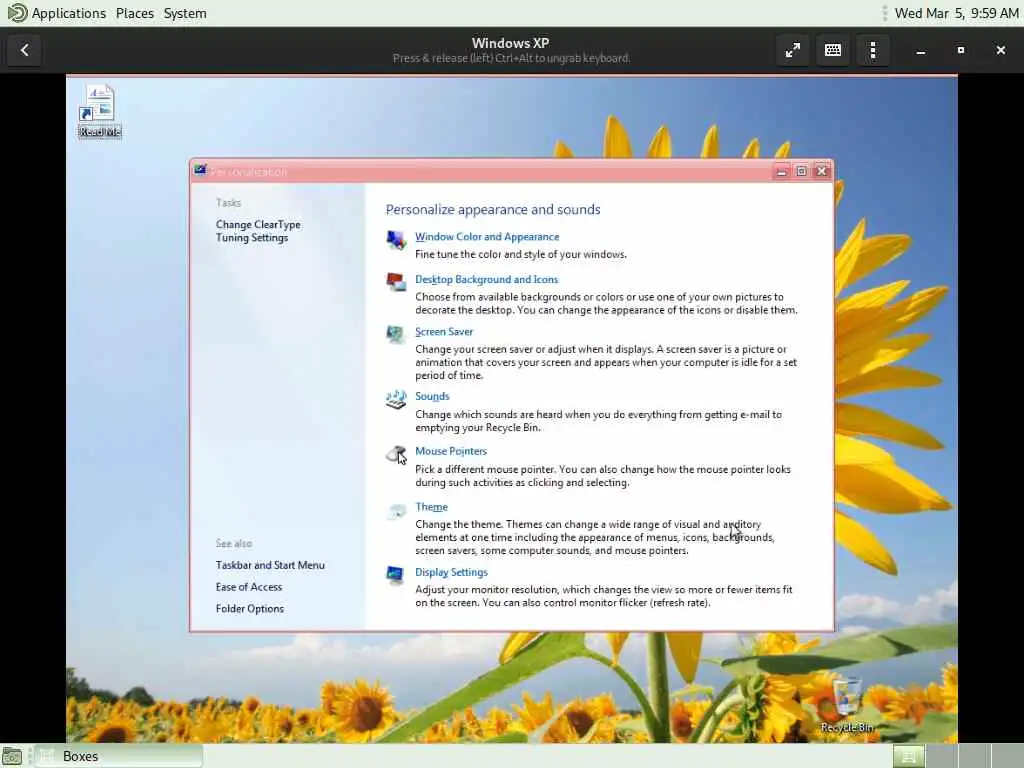Click 'Fine tune the color and style' description
The height and width of the screenshot is (768, 1024).
(521, 255)
